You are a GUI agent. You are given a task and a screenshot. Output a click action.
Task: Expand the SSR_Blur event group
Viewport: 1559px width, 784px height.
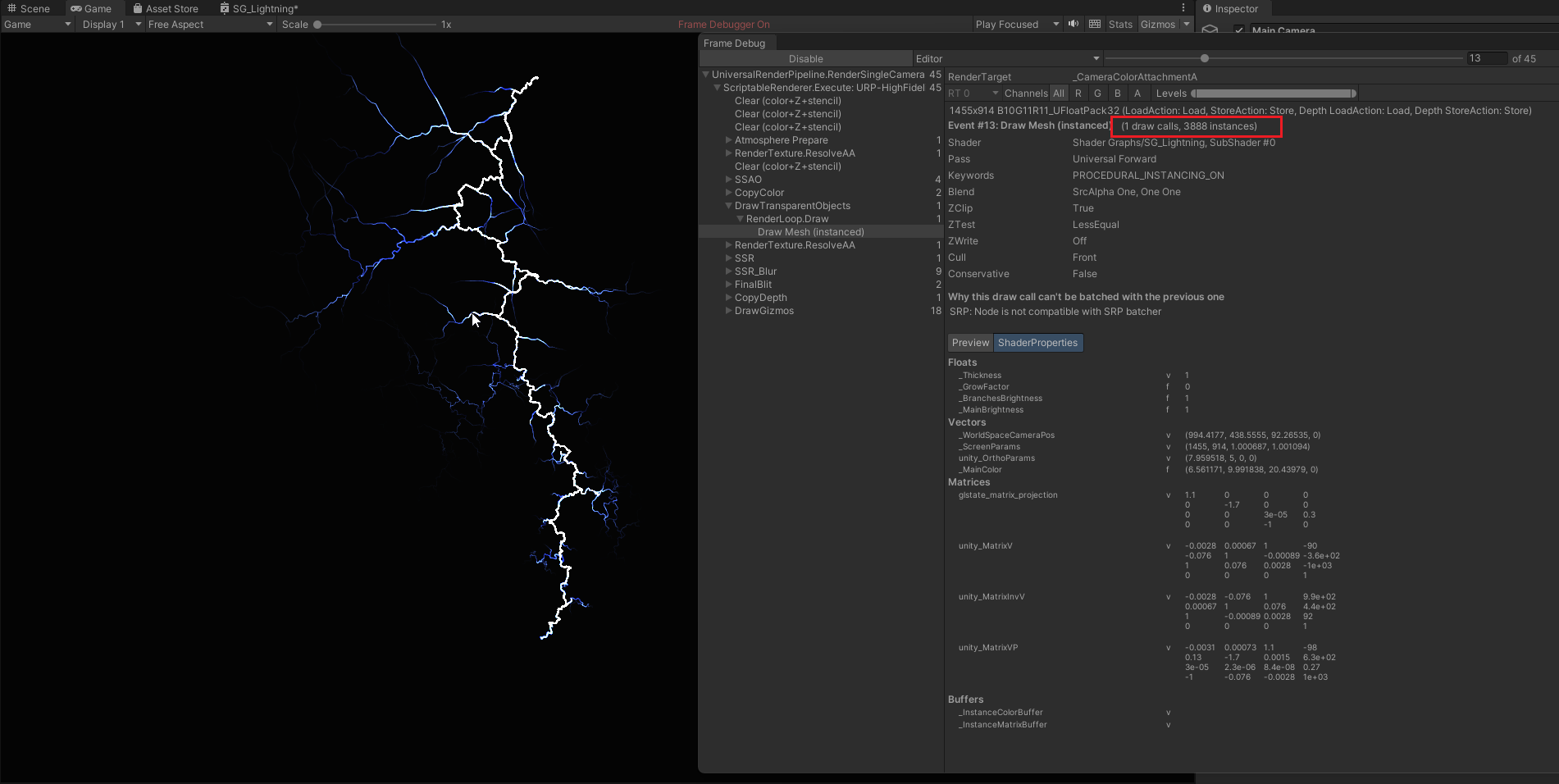point(729,271)
